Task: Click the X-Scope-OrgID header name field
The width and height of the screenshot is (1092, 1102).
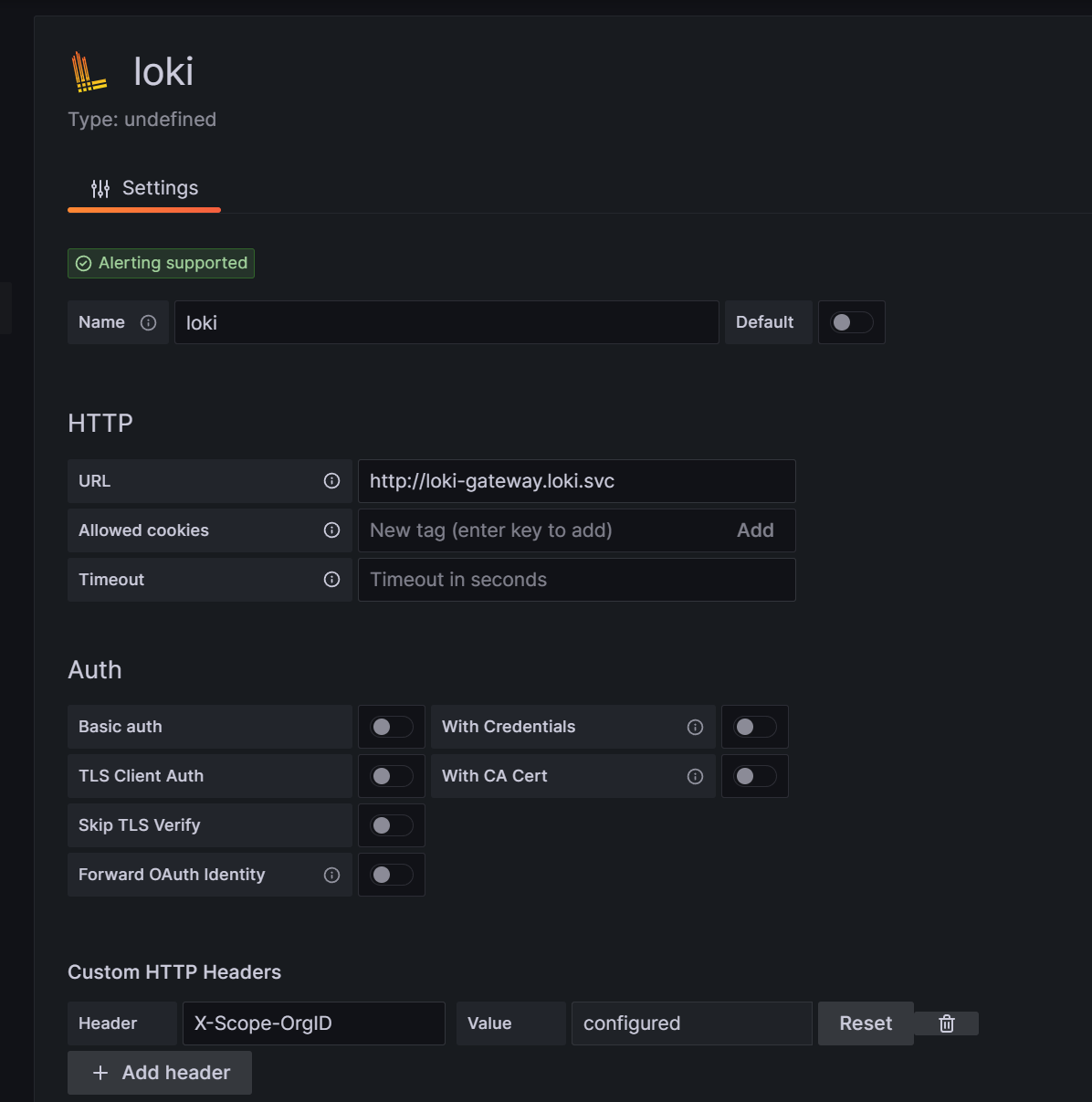Action: [x=314, y=1023]
